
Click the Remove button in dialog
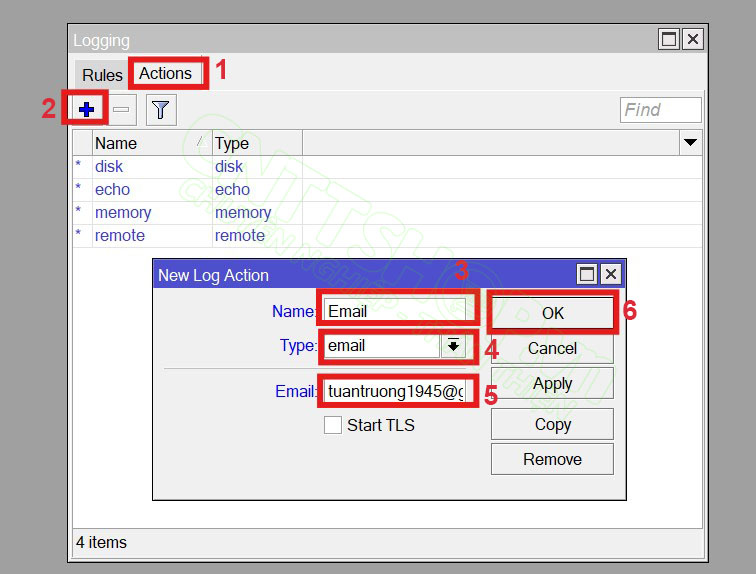[552, 459]
